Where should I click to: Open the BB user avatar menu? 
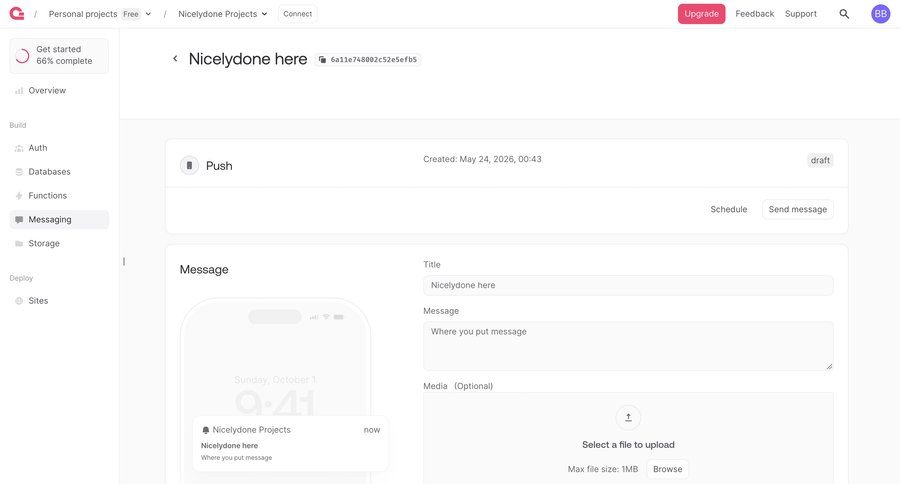[x=880, y=14]
